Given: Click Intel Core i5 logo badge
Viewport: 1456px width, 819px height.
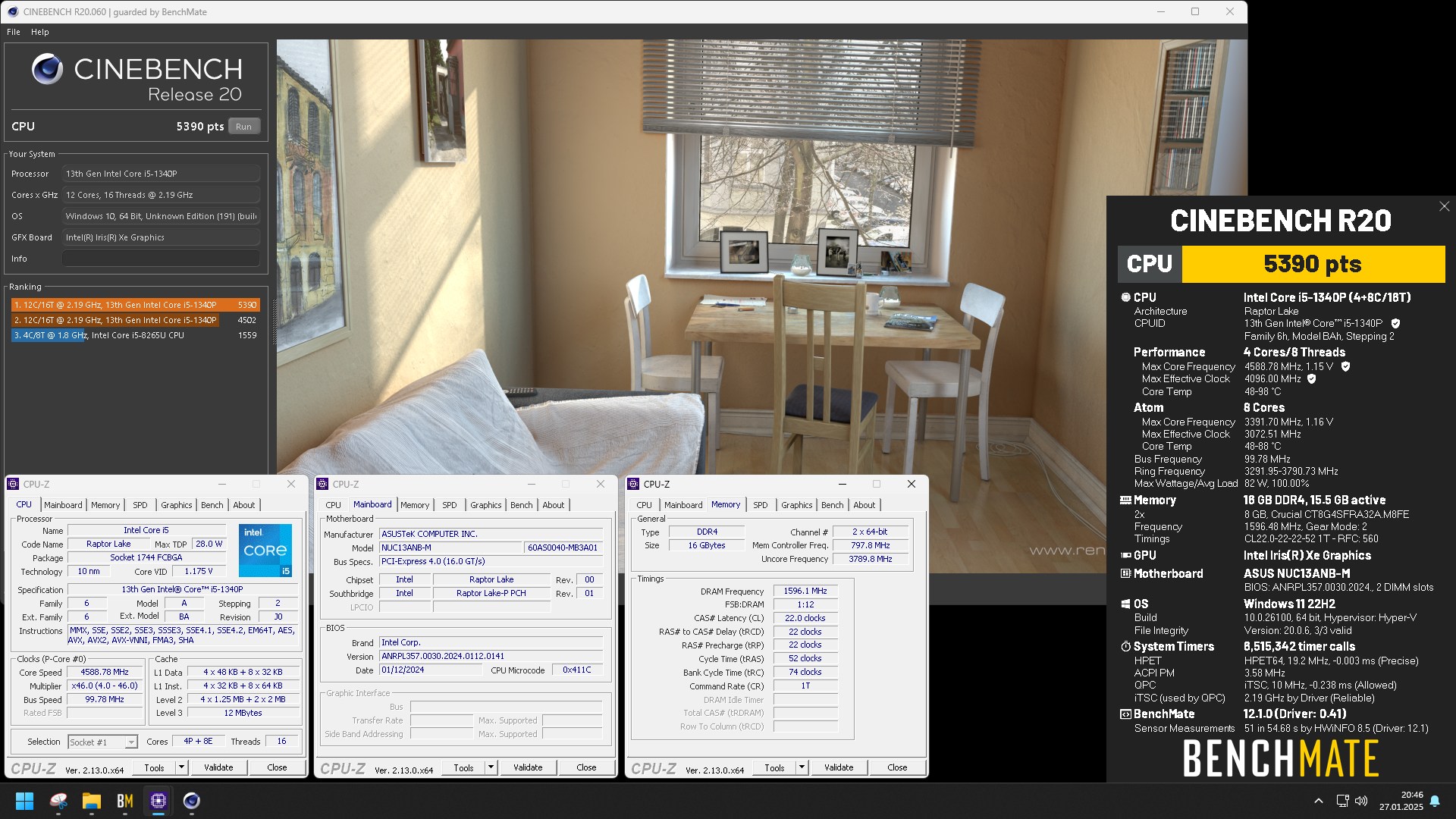Looking at the screenshot, I should point(265,551).
